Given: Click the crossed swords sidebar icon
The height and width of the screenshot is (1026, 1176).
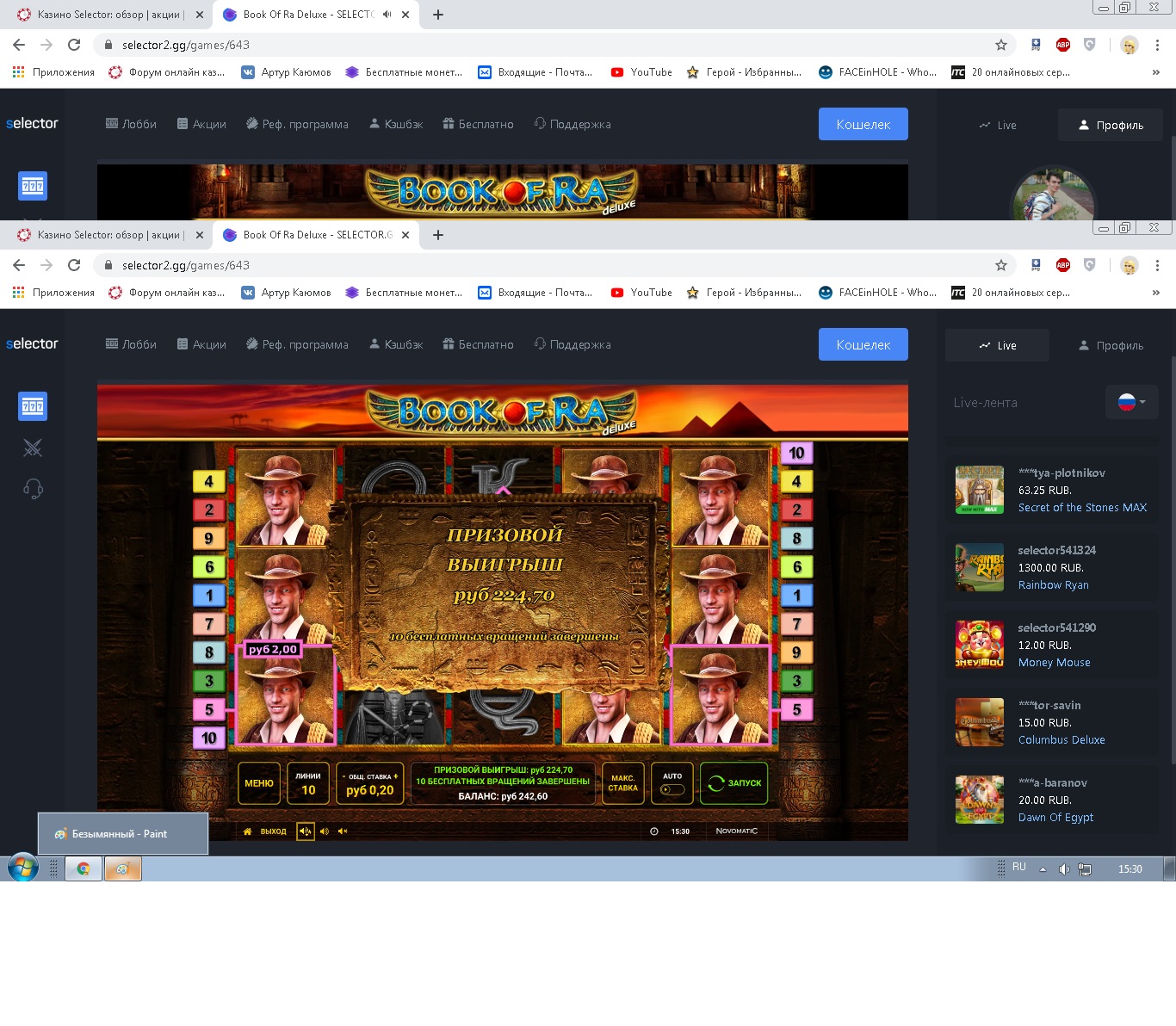Looking at the screenshot, I should click(33, 448).
